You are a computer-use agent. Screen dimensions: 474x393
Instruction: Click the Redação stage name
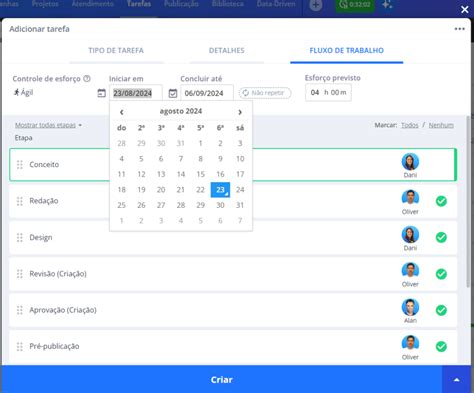(44, 201)
